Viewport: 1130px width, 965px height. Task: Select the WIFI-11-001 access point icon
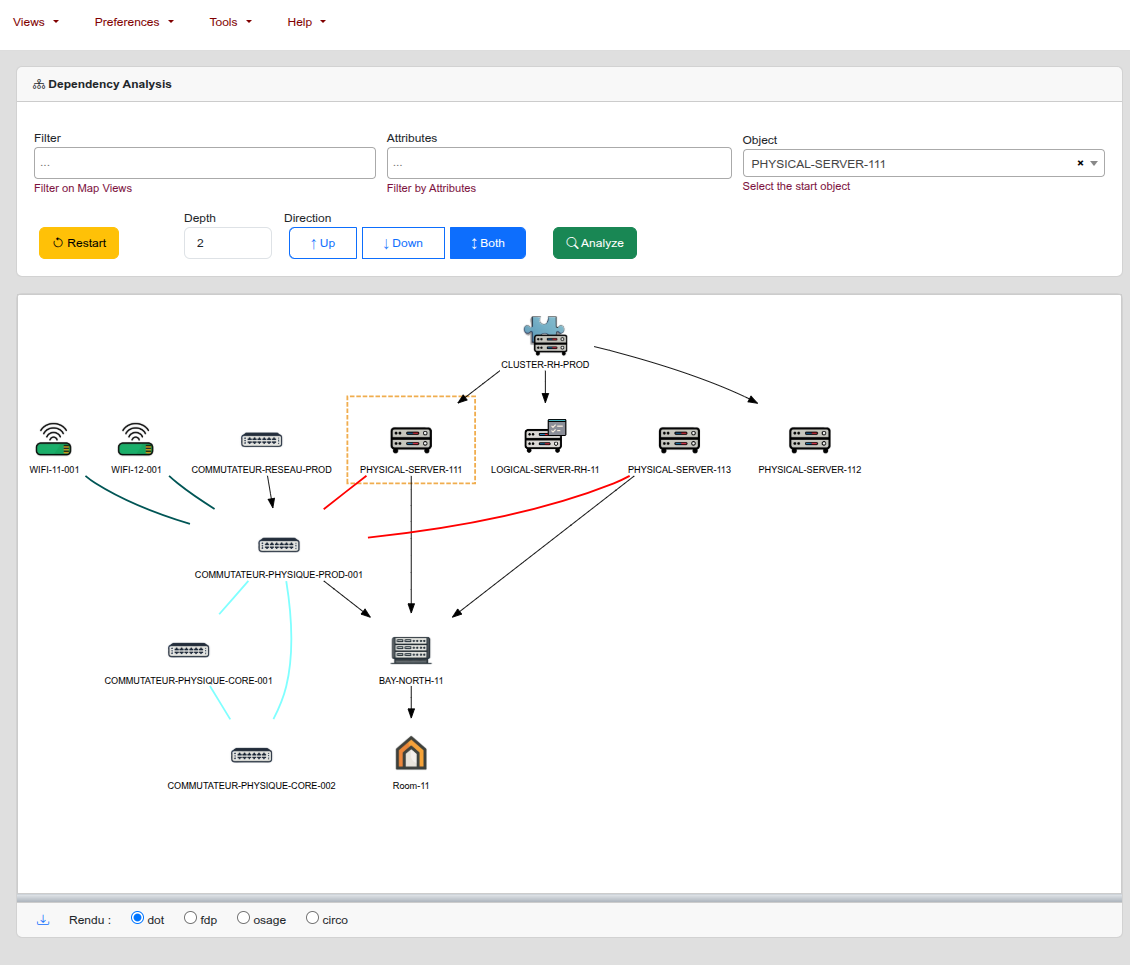[54, 439]
